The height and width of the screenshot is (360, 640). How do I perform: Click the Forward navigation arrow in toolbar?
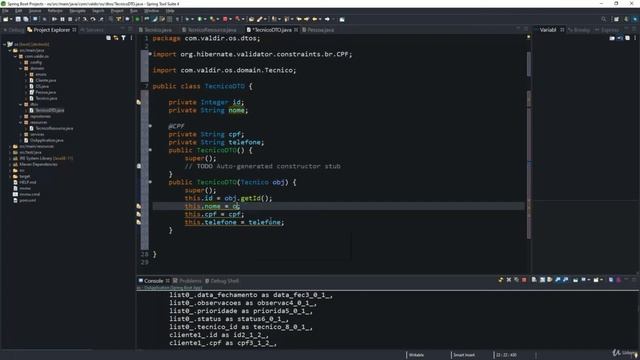coord(327,19)
